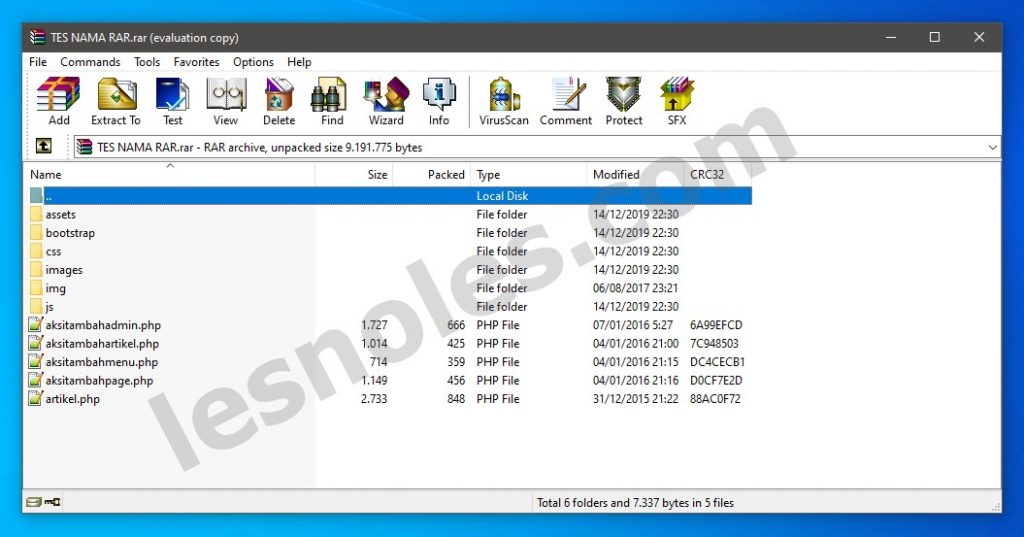Click the archive icon in address bar
This screenshot has width=1024, height=537.
(x=84, y=147)
